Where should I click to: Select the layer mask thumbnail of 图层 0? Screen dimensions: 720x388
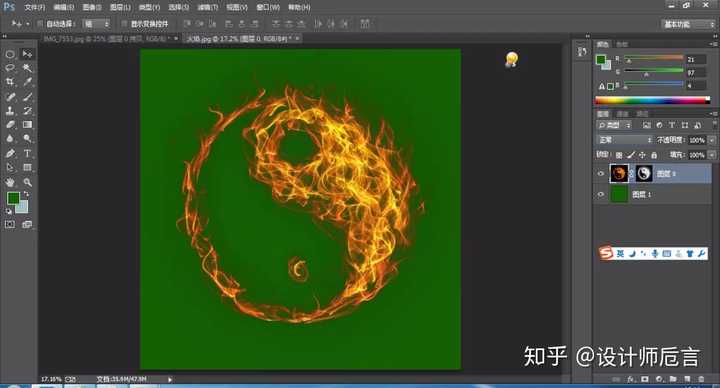(x=644, y=173)
